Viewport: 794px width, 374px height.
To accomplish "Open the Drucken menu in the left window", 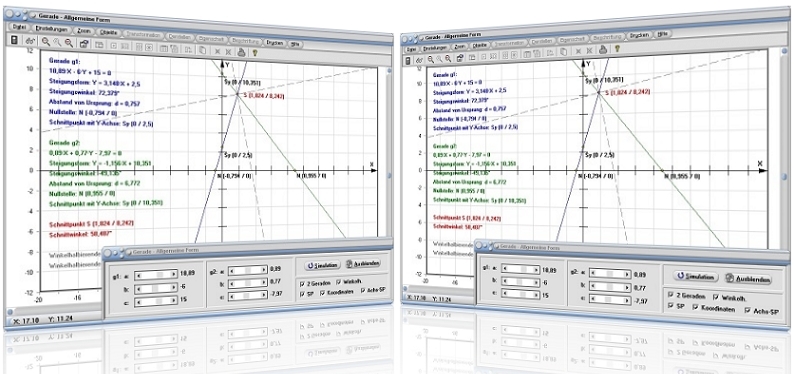I will (274, 43).
